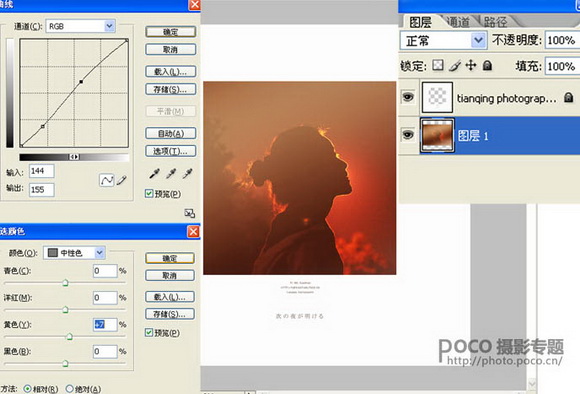
Task: Click the Auto button in Curves
Action: (x=171, y=133)
